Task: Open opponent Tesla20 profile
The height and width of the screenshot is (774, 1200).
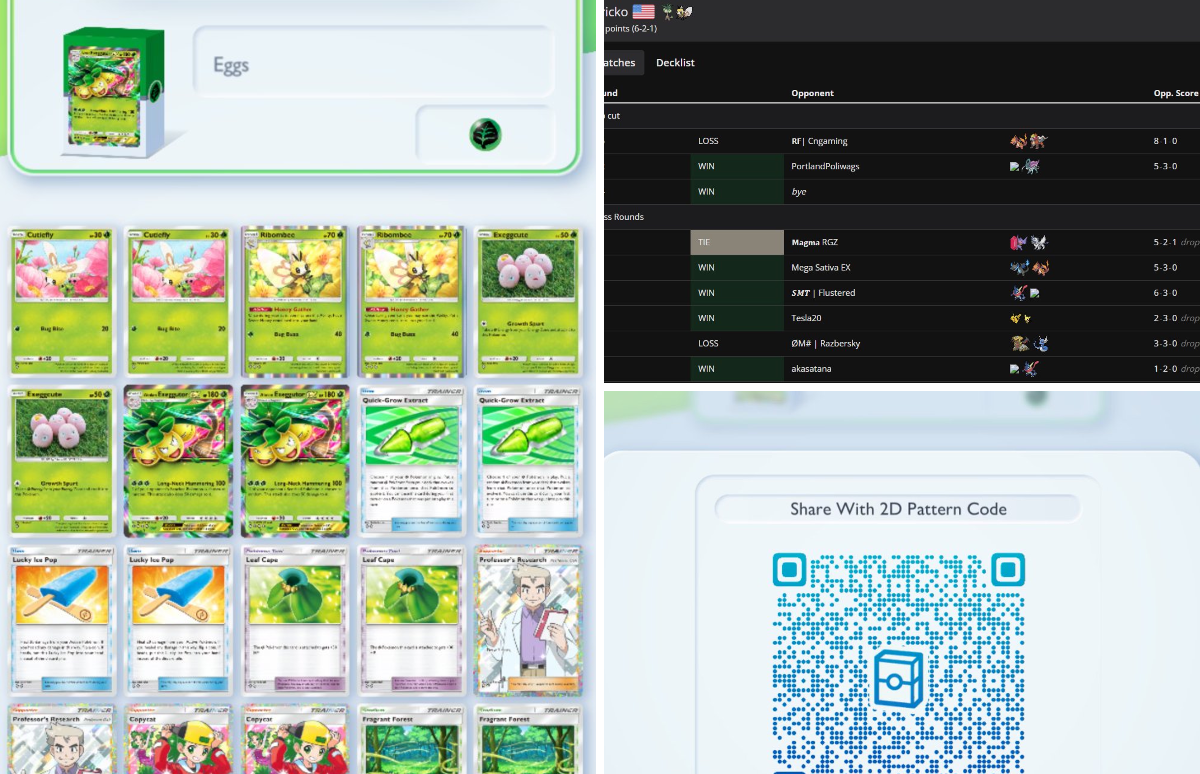Action: [808, 318]
